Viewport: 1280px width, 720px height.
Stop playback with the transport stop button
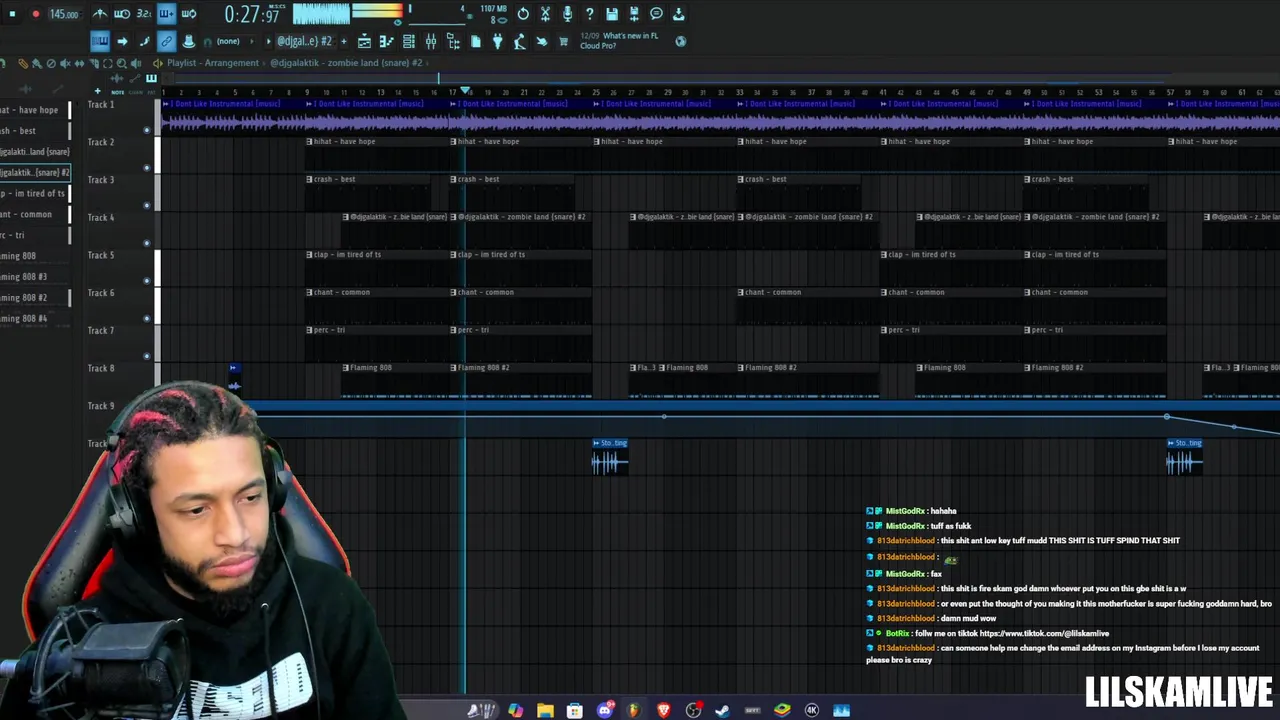point(12,14)
